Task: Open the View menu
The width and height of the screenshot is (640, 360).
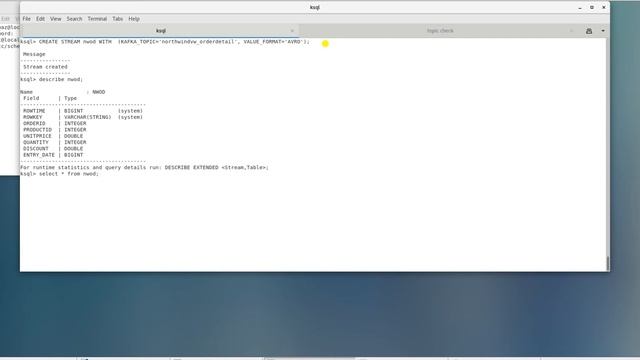Action: coord(56,19)
